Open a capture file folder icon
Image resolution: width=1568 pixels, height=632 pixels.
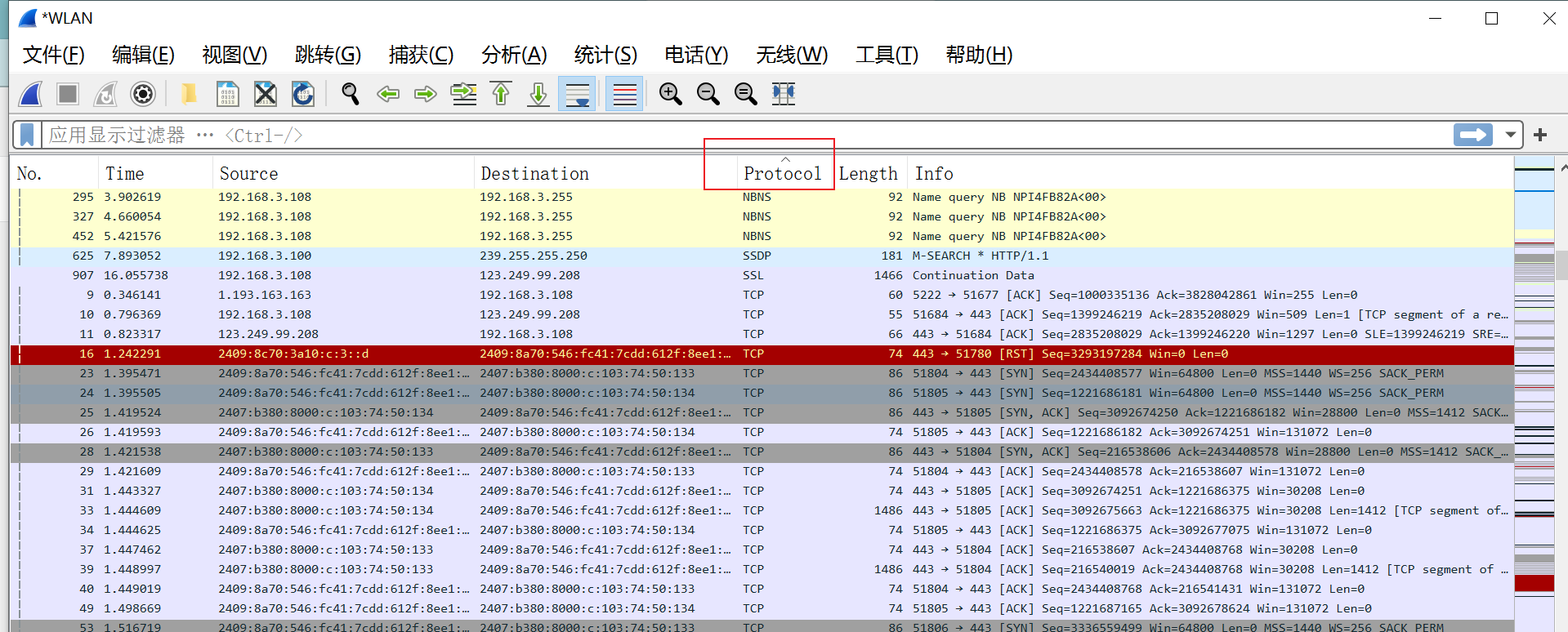pyautogui.click(x=189, y=94)
